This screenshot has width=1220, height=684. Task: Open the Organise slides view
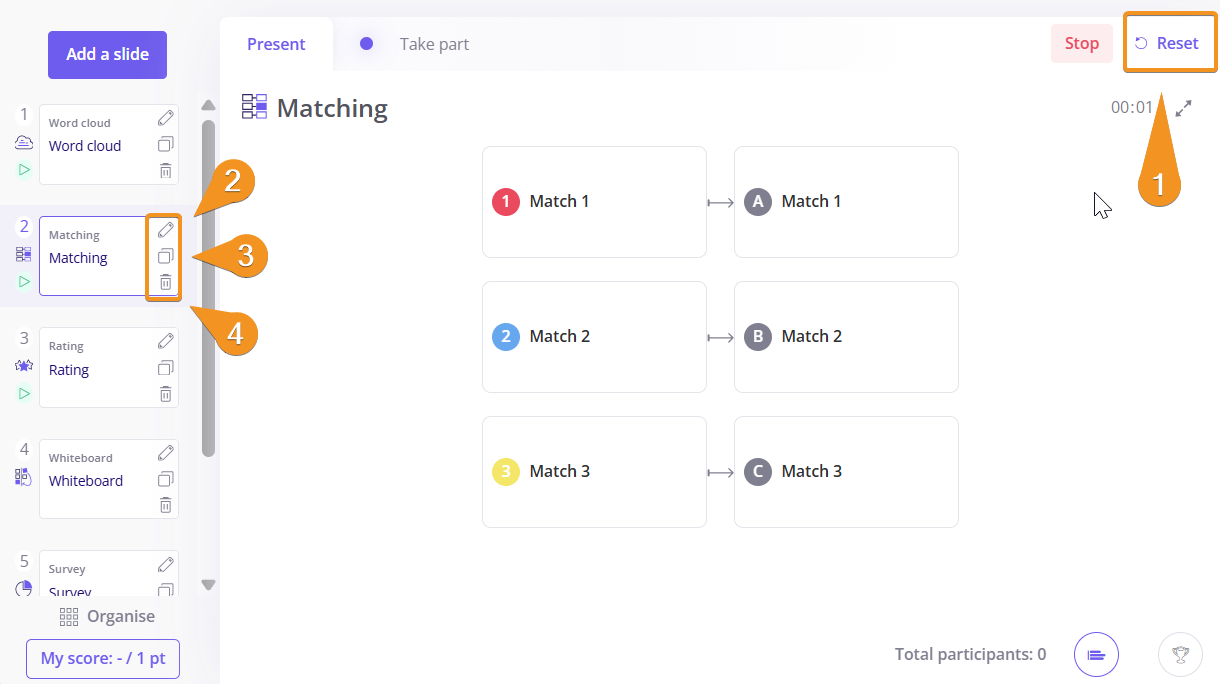[x=107, y=616]
